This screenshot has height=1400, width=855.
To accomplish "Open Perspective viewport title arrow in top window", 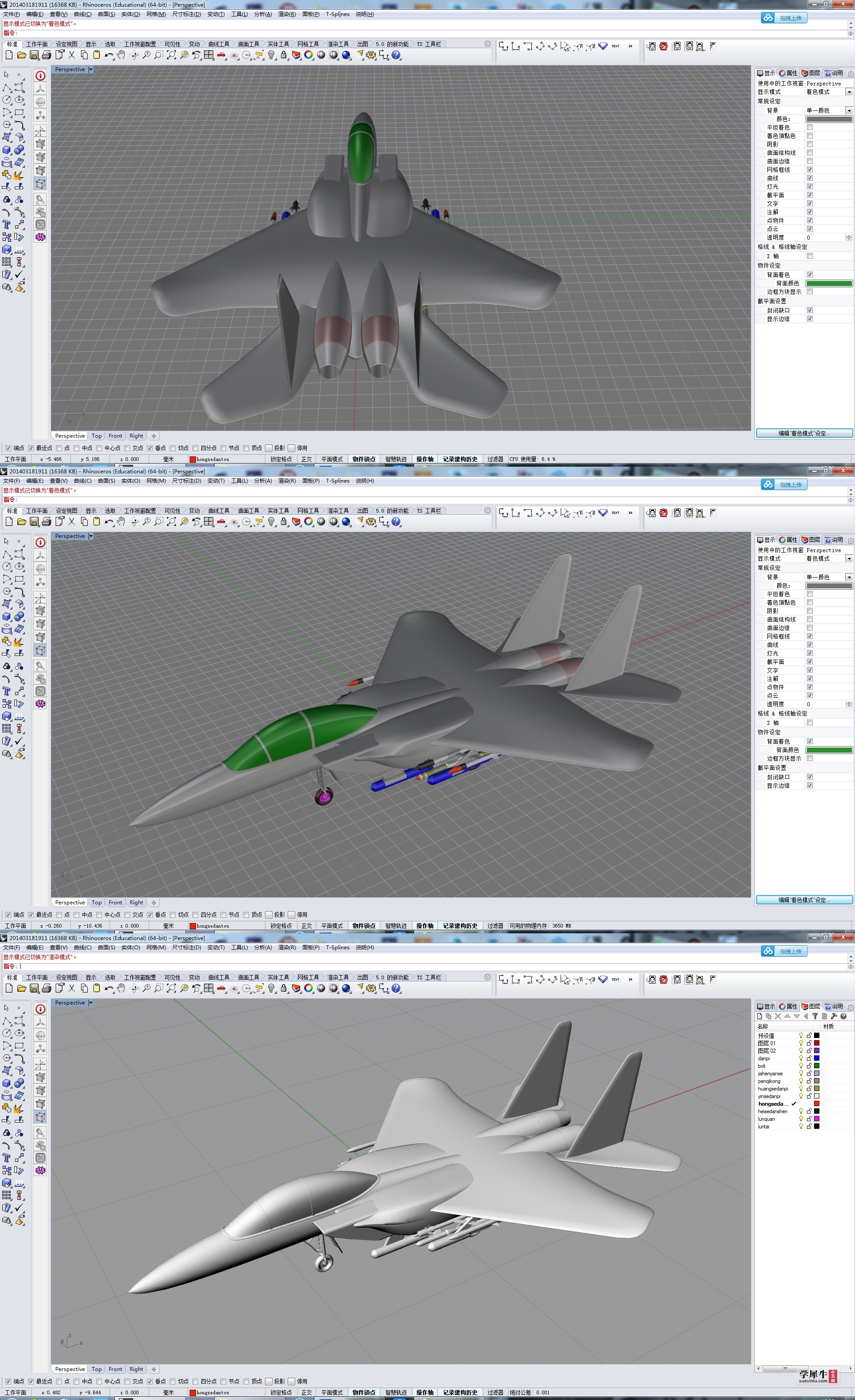I will (90, 69).
